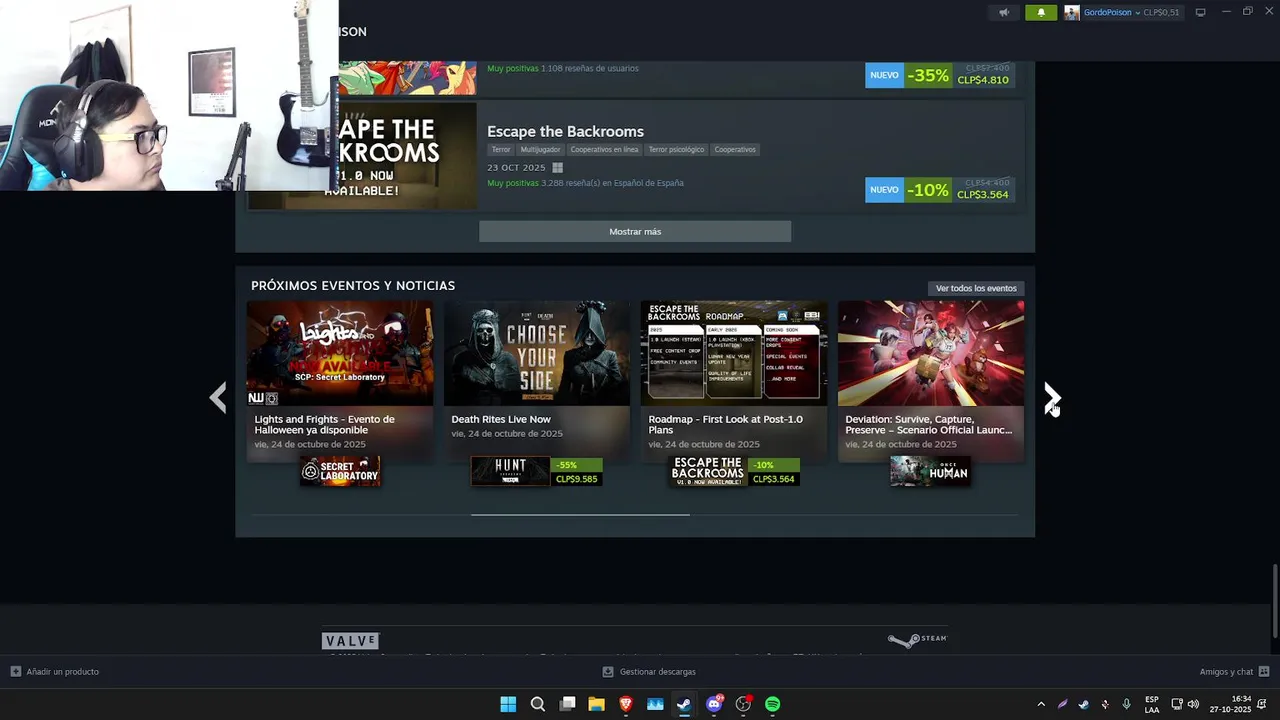
Task: Switch ESP LAA keyboard language
Action: click(x=1152, y=704)
